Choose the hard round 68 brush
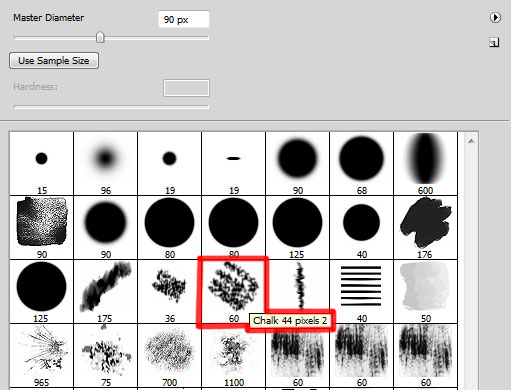 point(361,163)
